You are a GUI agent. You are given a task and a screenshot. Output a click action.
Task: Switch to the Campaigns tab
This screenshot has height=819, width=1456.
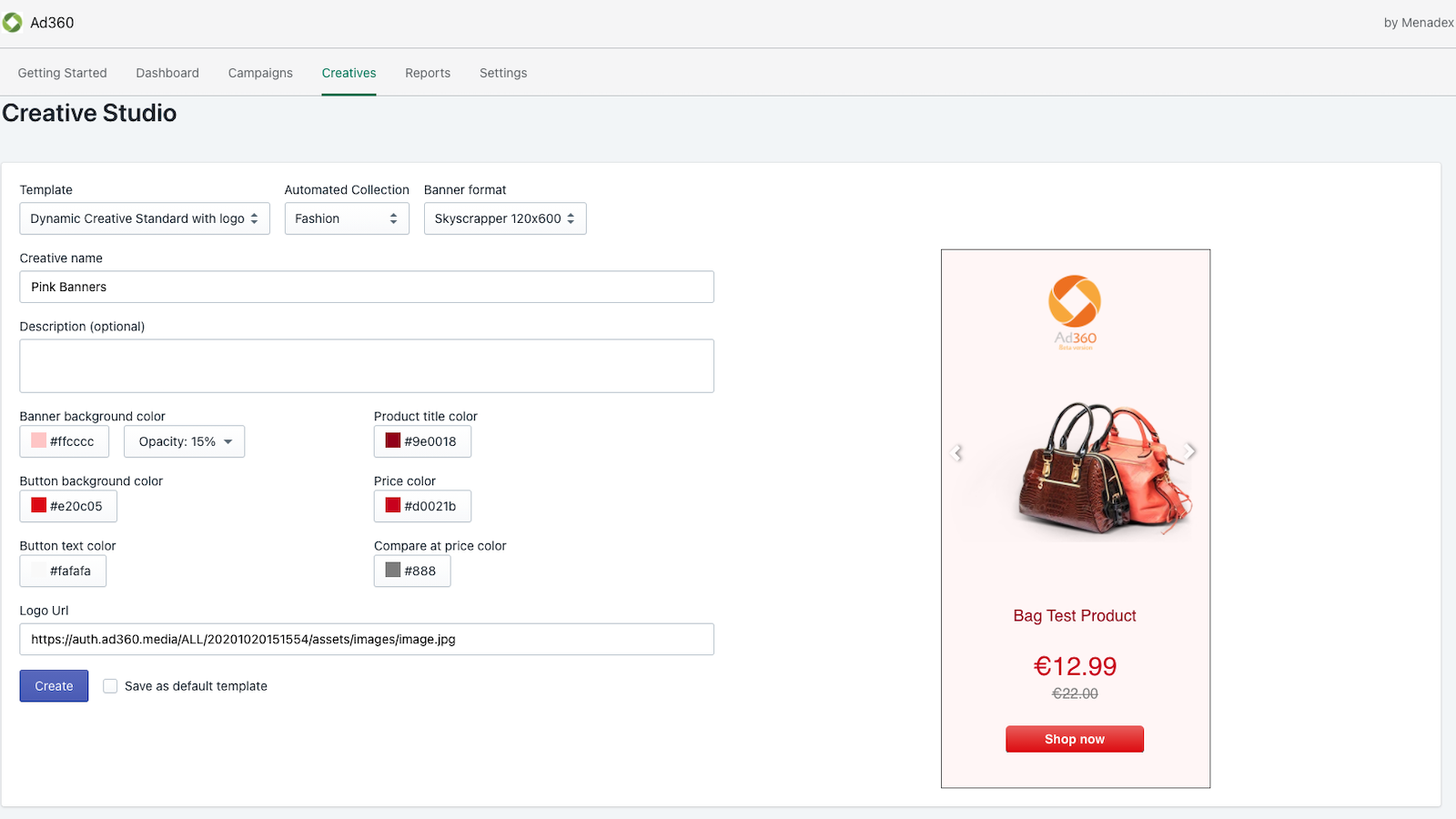[260, 73]
